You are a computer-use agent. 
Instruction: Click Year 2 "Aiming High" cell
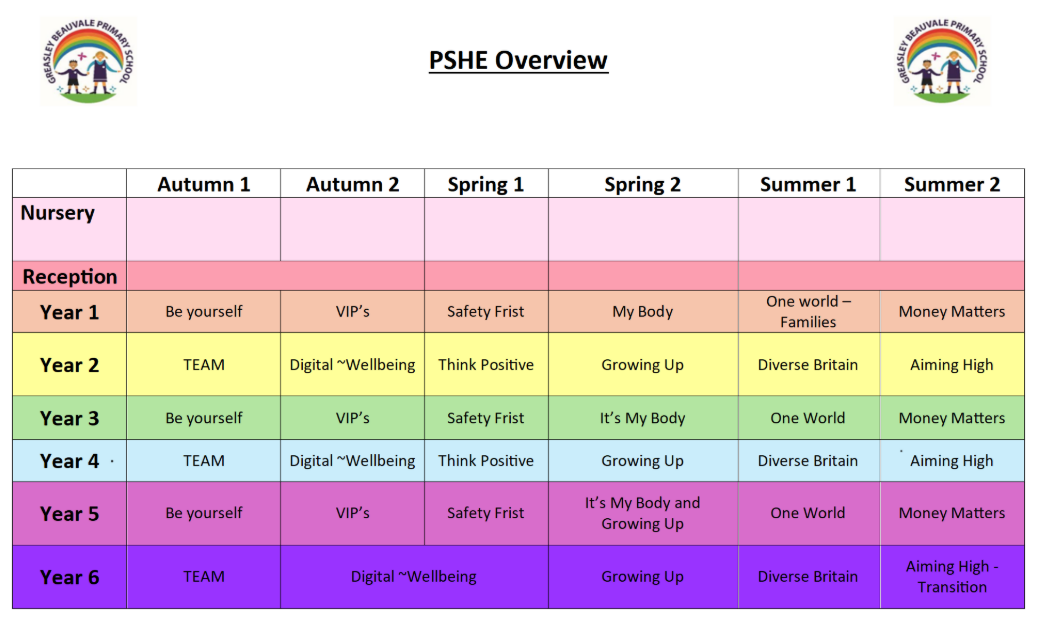[951, 365]
